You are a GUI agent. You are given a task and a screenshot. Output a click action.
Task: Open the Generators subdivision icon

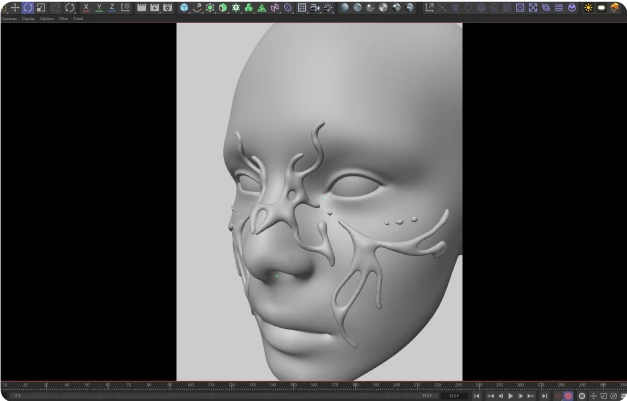(210, 8)
